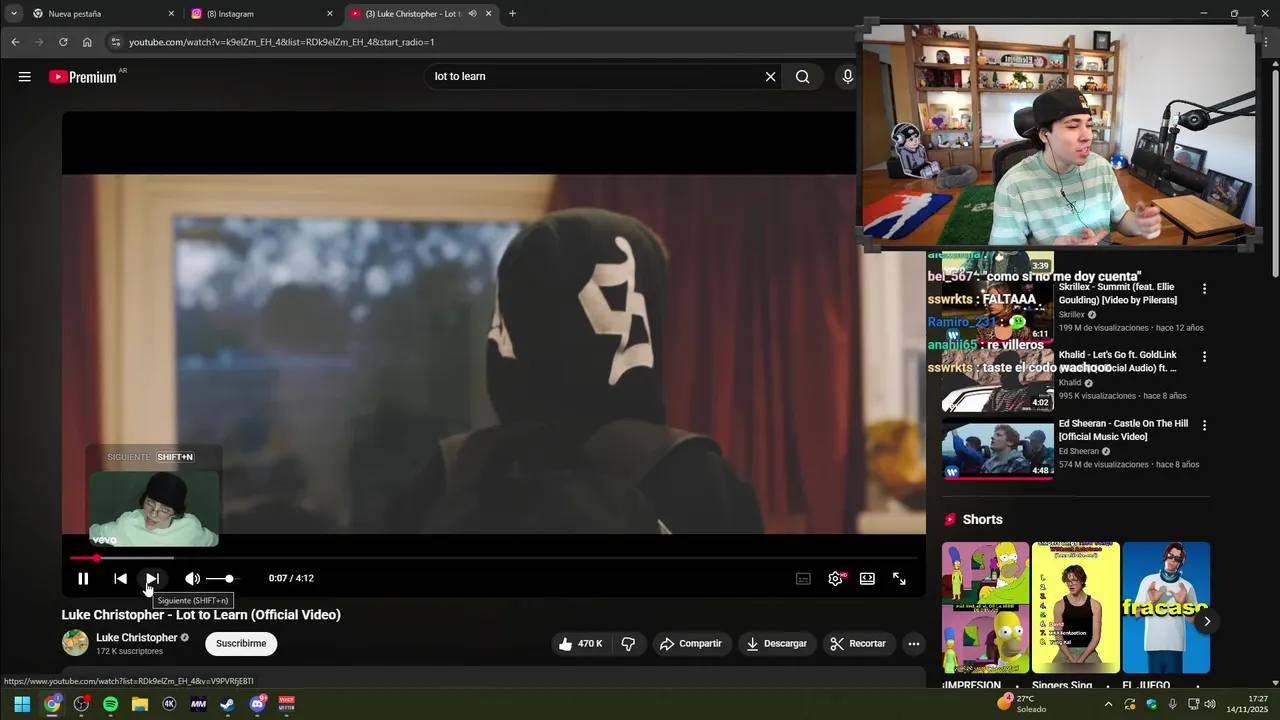The image size is (1280, 720).
Task: Mute the YouTube tab via its speaker icon
Action: coord(472,14)
